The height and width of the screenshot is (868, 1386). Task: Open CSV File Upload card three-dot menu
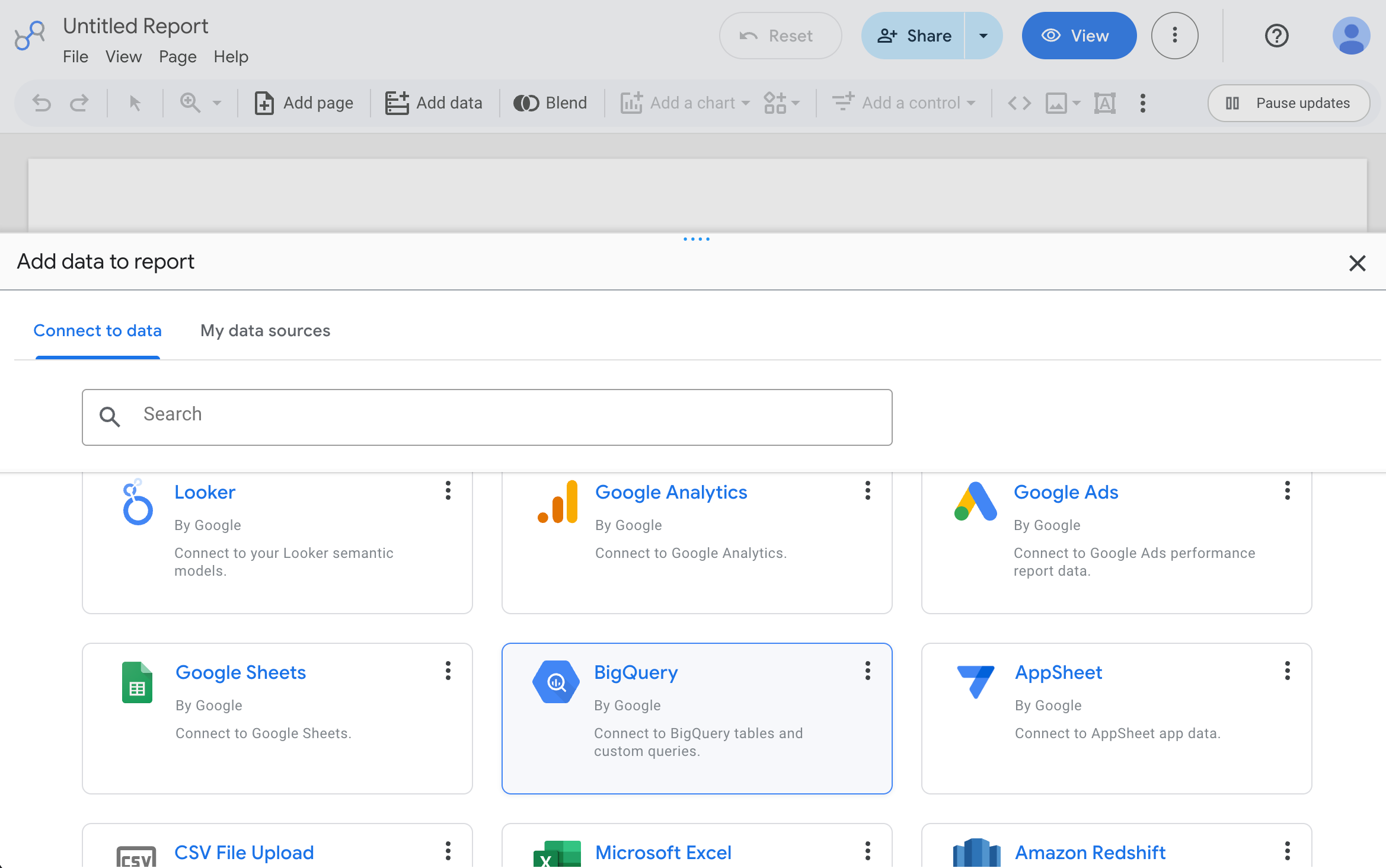(x=448, y=851)
